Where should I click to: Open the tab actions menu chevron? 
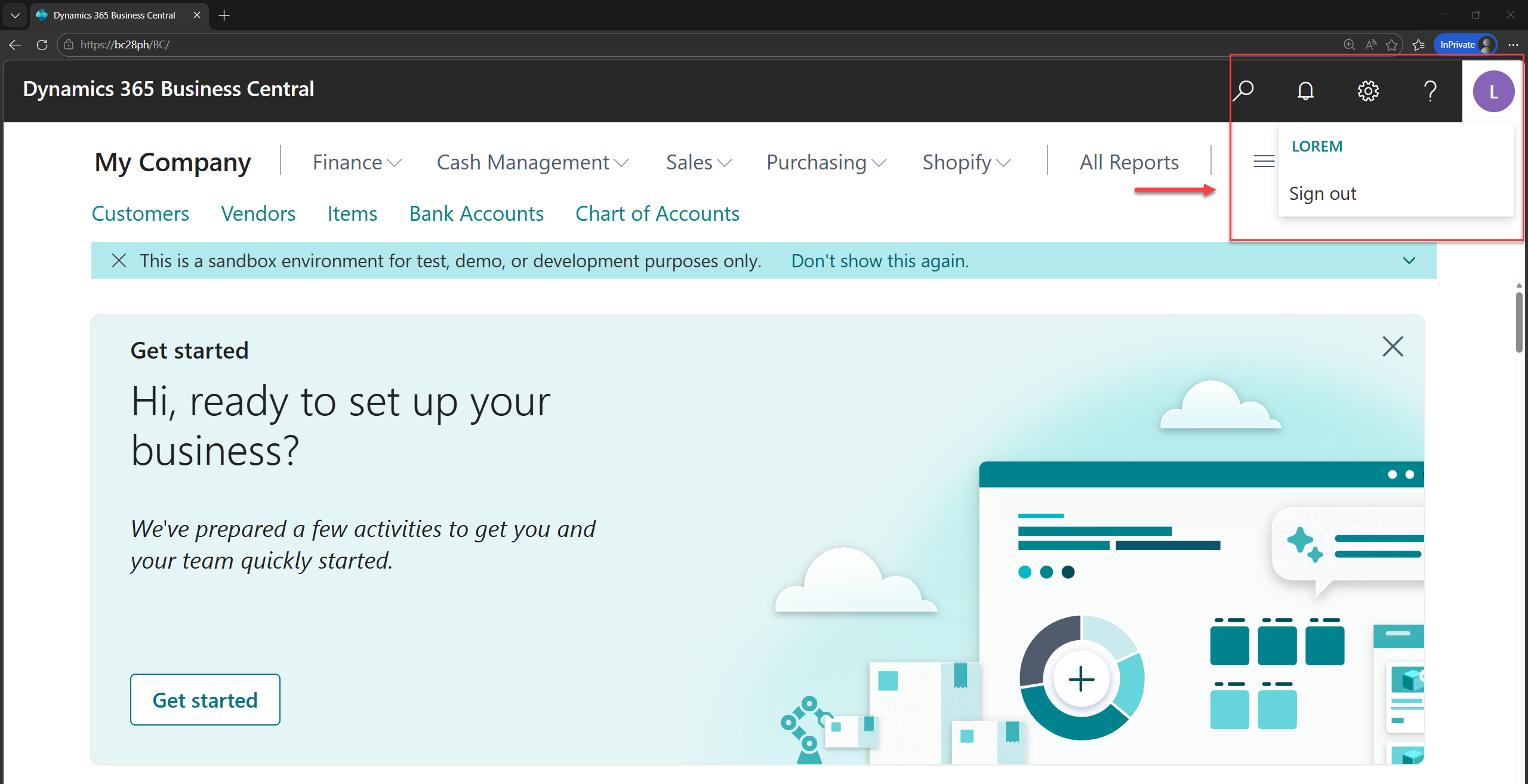coord(15,16)
